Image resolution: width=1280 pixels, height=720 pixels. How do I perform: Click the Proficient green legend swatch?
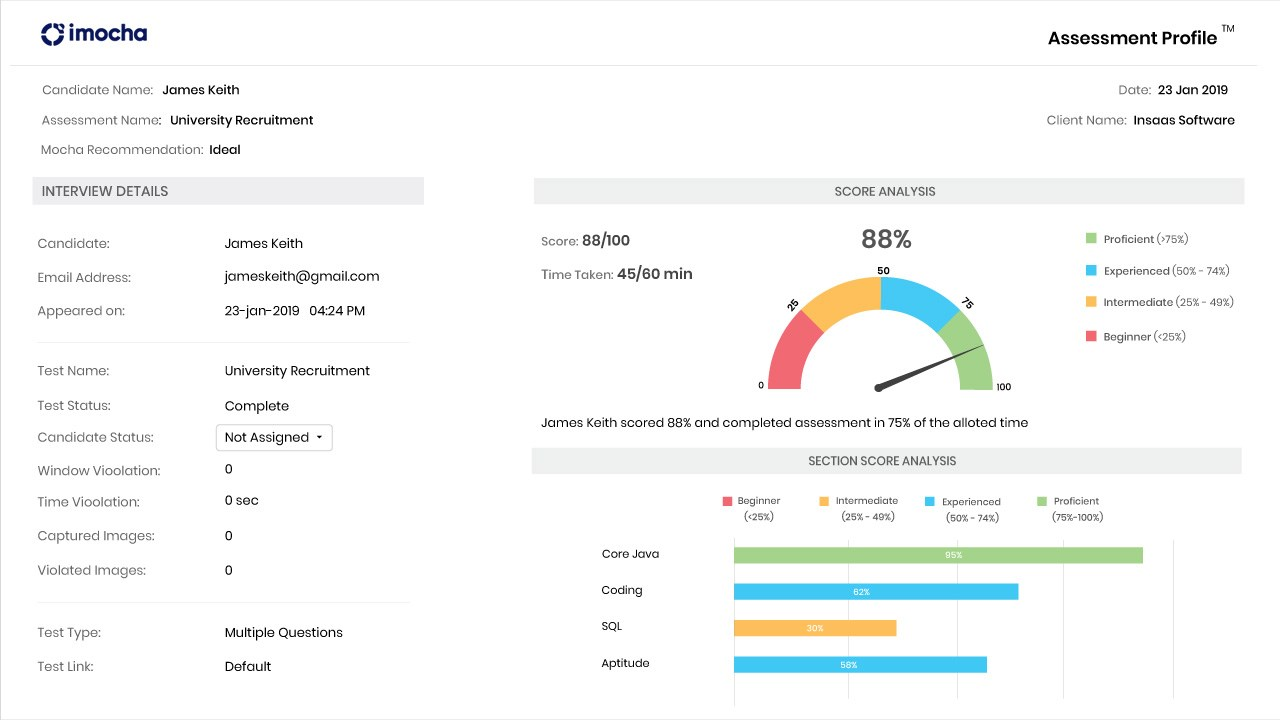pyautogui.click(x=1091, y=239)
